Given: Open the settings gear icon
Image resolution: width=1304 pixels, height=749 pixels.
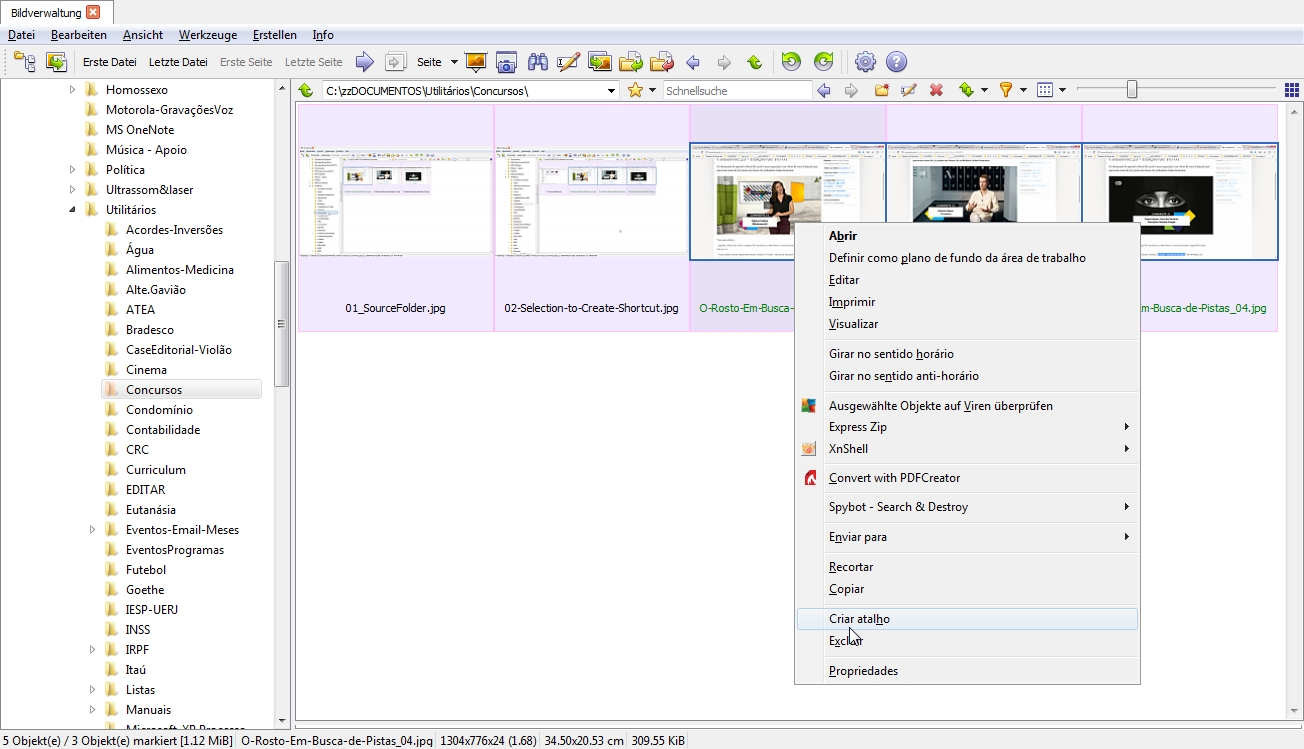Looking at the screenshot, I should (865, 62).
